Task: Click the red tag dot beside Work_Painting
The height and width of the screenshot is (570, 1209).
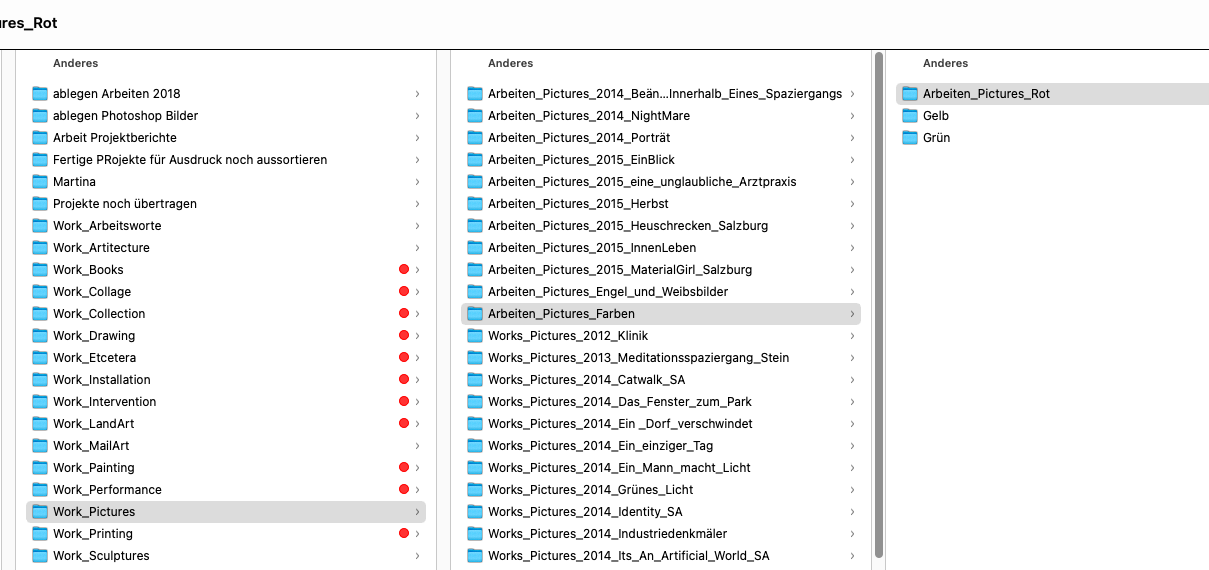Action: (x=404, y=468)
